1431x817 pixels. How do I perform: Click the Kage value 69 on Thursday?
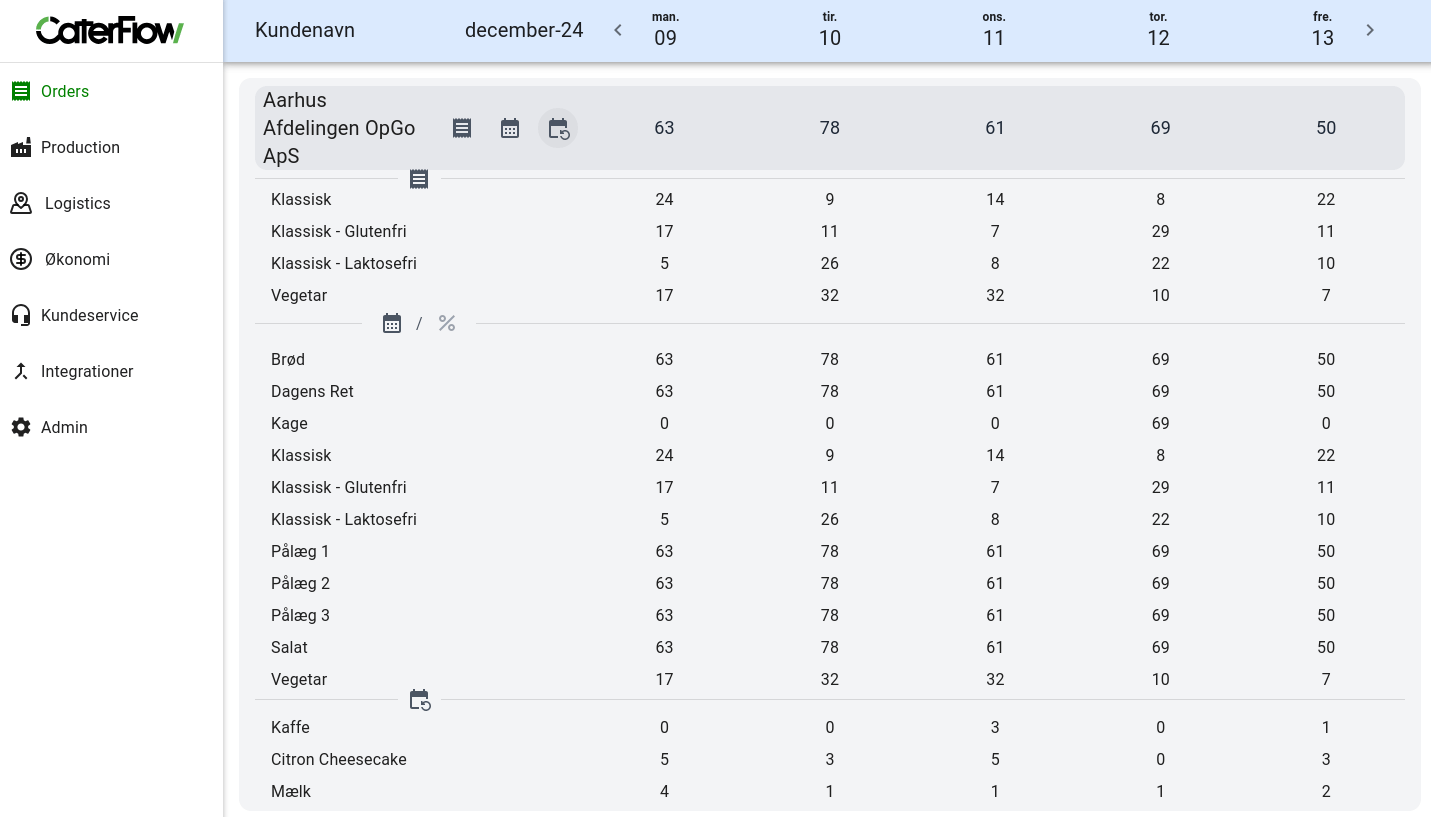(1160, 423)
